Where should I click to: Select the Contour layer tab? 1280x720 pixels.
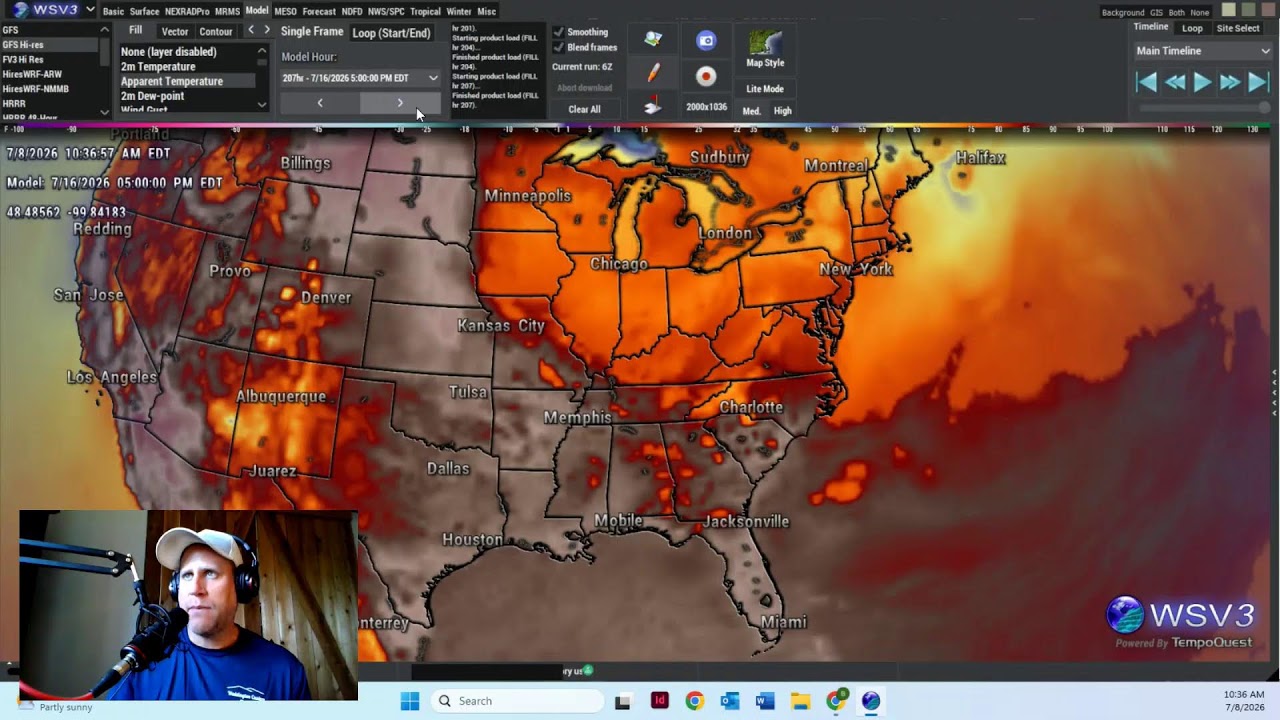(x=216, y=32)
